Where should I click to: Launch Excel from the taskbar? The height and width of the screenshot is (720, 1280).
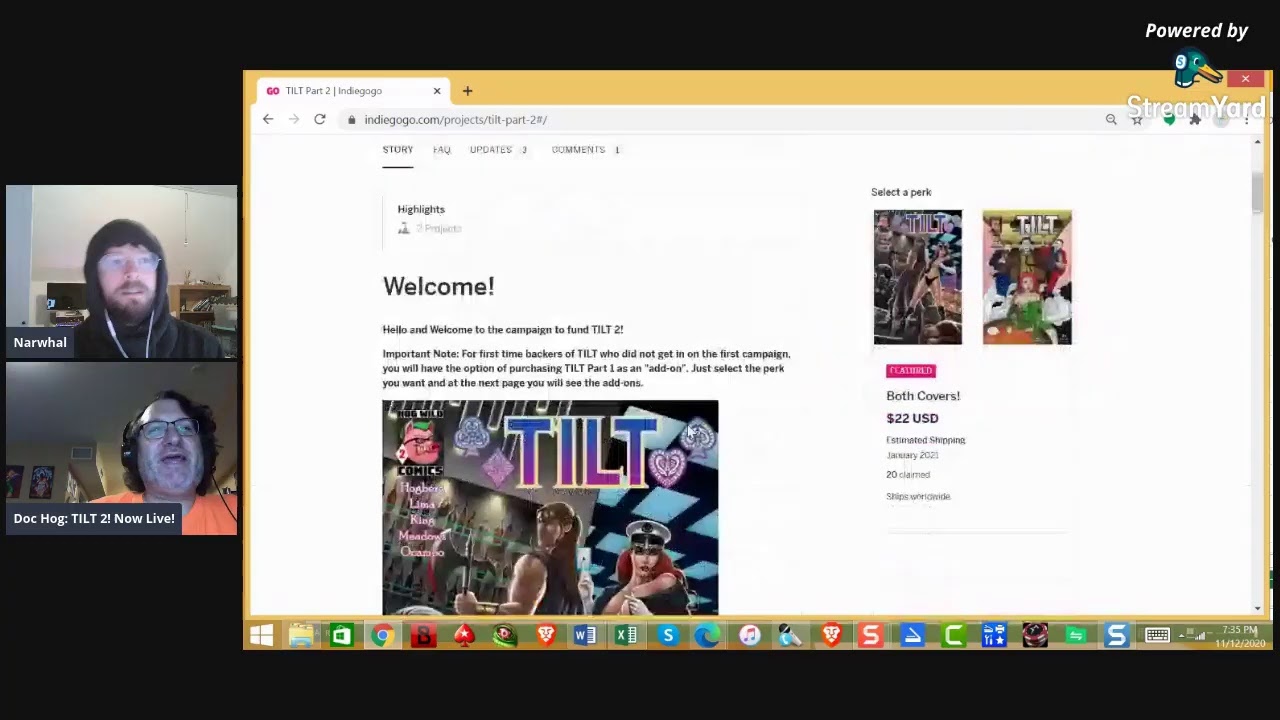[x=627, y=636]
